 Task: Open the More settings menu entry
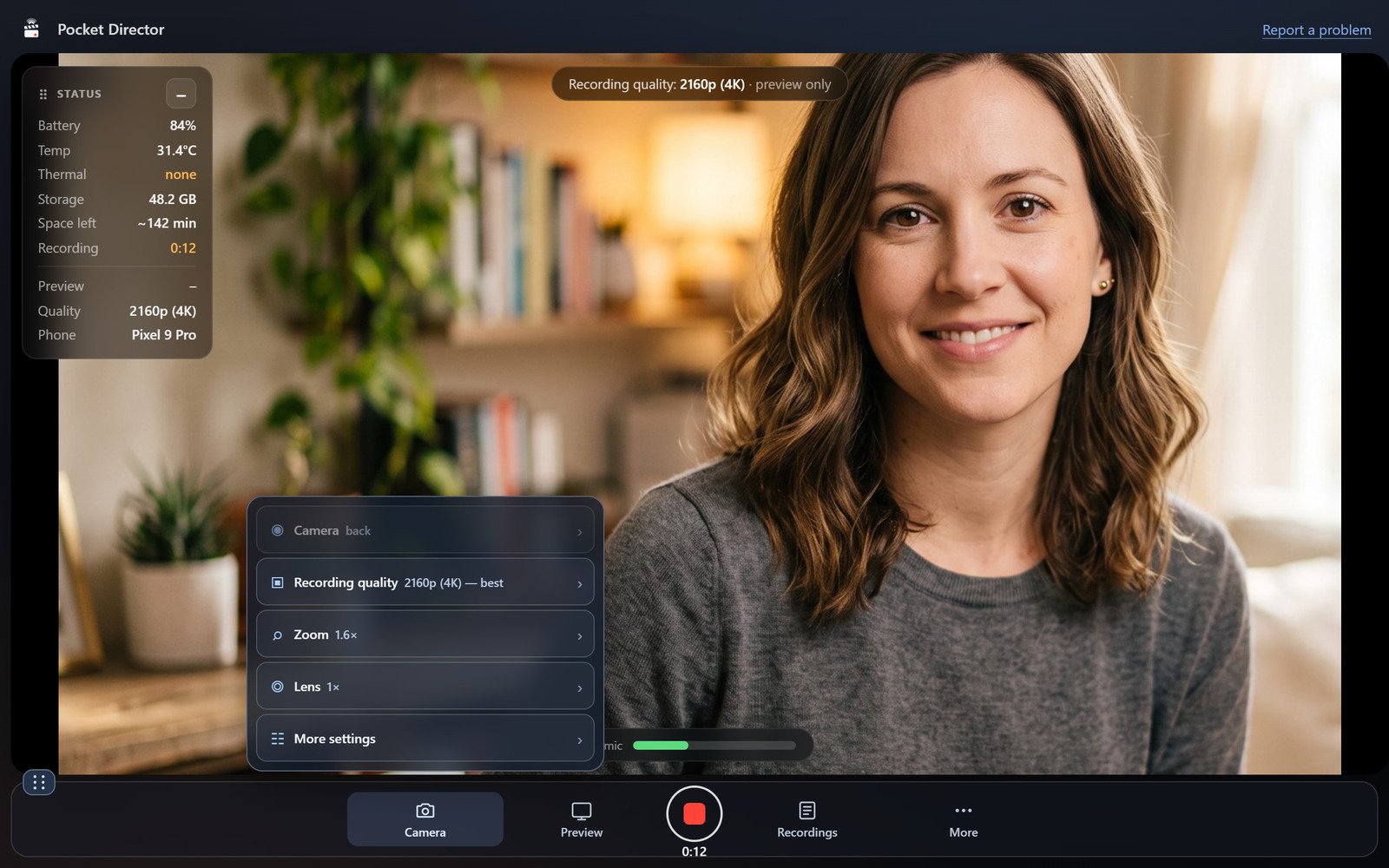(x=425, y=739)
